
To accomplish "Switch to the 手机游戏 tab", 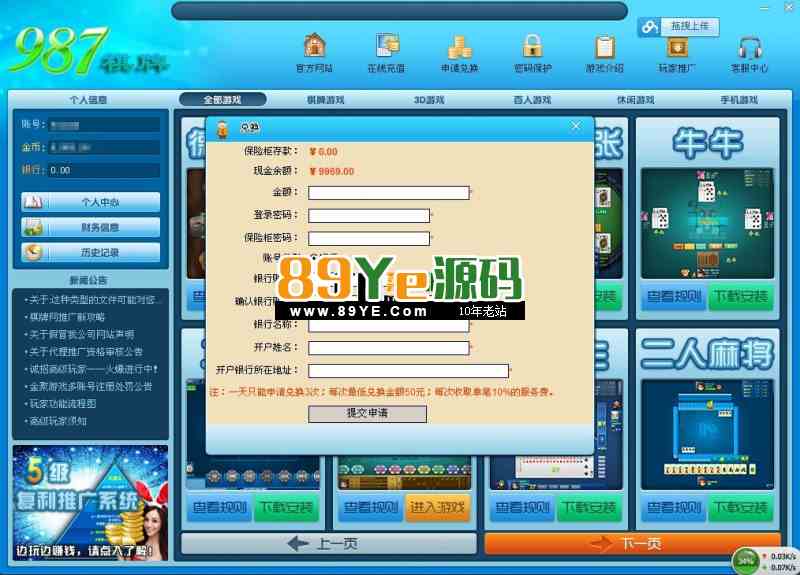I will coord(739,100).
